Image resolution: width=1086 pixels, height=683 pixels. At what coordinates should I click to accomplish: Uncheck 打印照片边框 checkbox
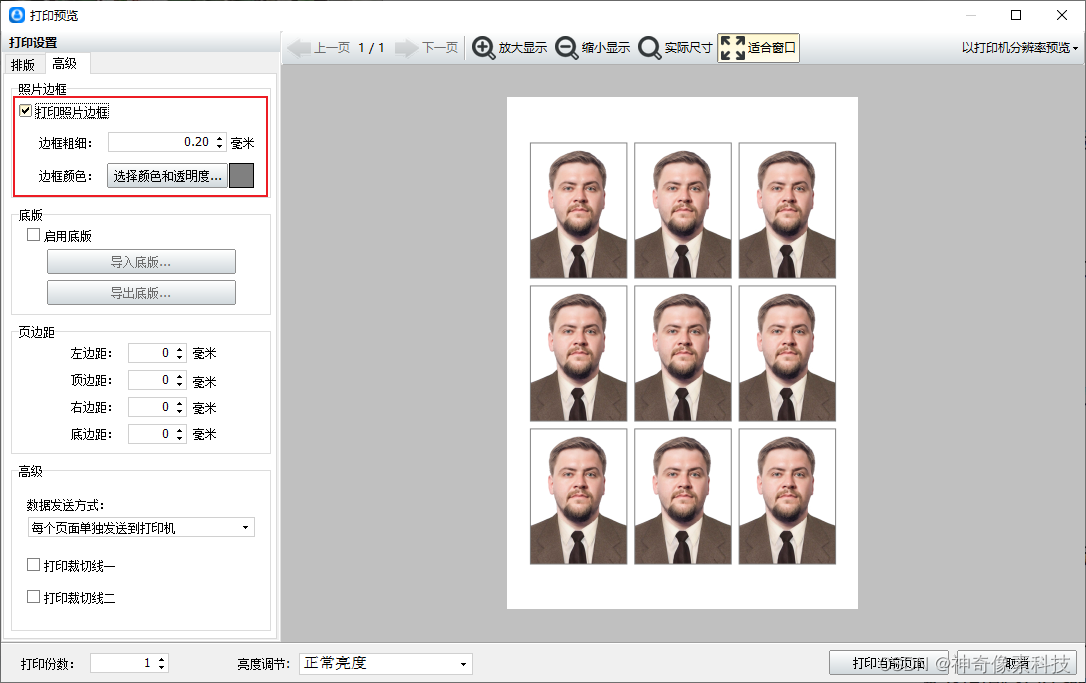tap(26, 111)
